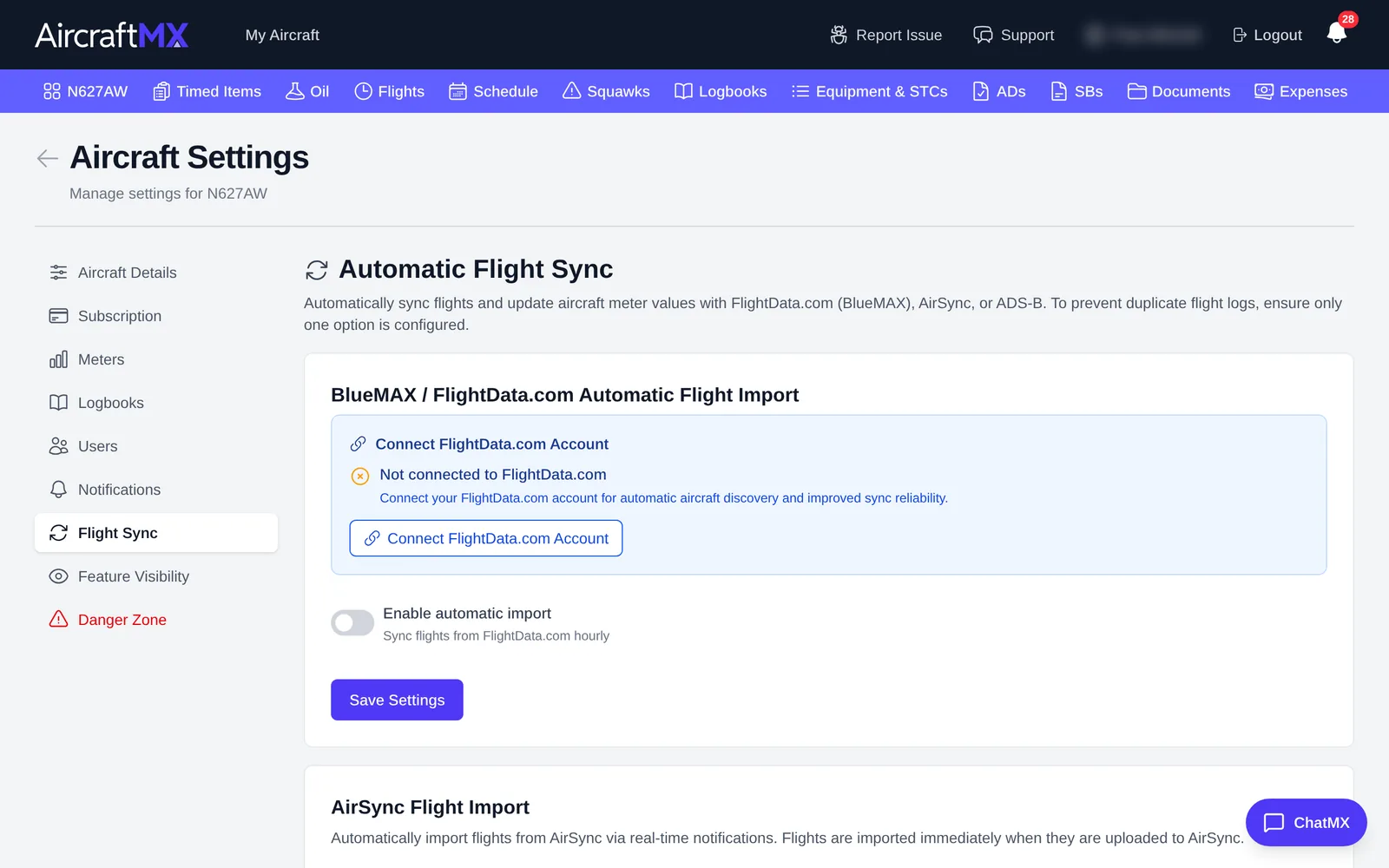This screenshot has width=1389, height=868.
Task: Click the outlined Connect FlightData.com Account button
Action: pos(486,538)
